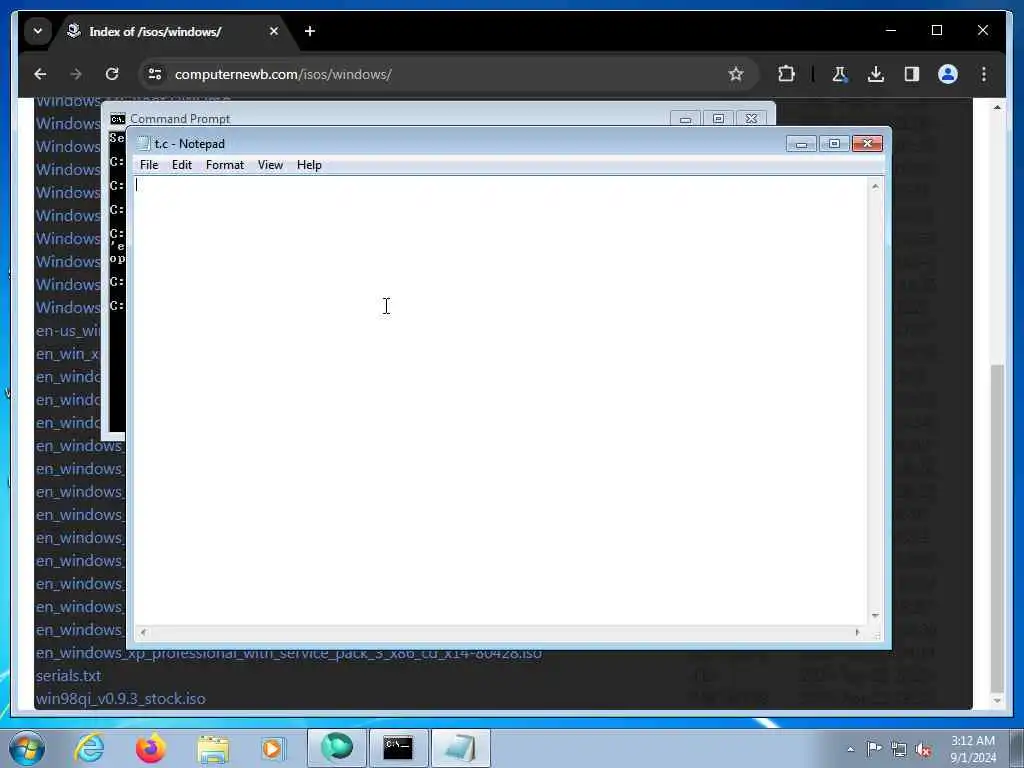The image size is (1024, 768).
Task: Click the Show desktop strip
Action: tap(1017, 748)
